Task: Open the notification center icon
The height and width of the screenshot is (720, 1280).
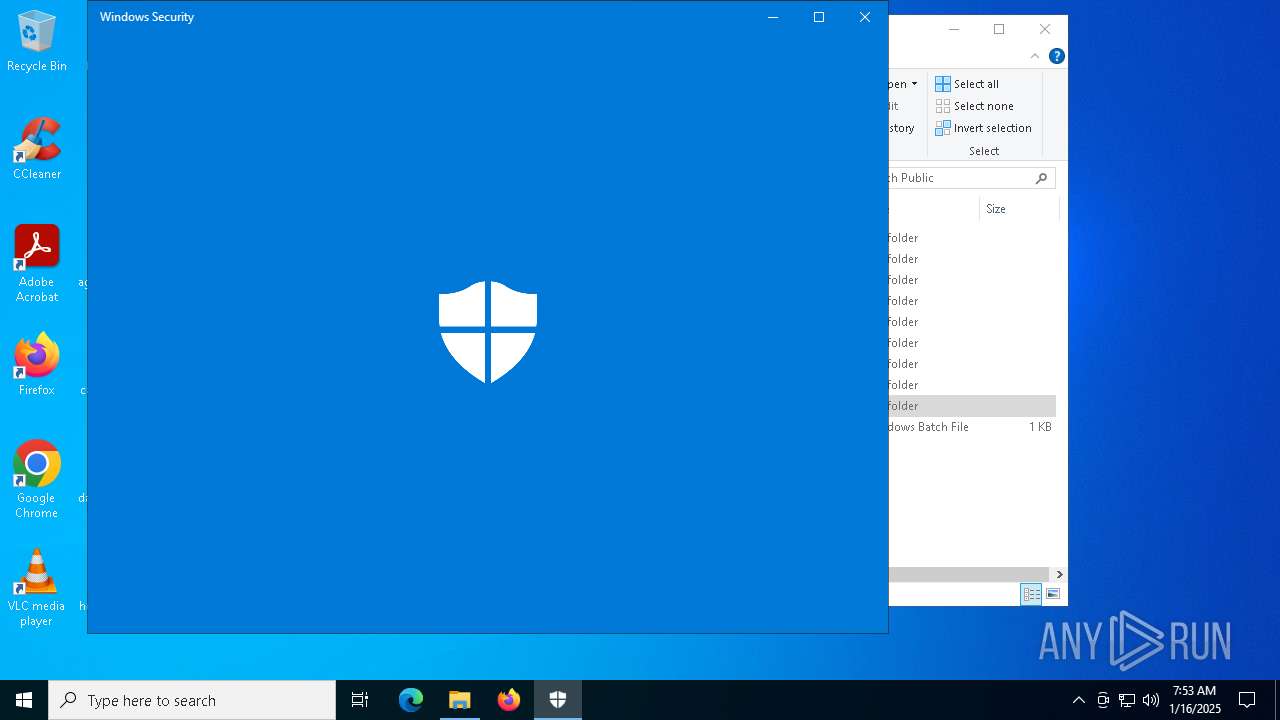Action: click(x=1247, y=700)
